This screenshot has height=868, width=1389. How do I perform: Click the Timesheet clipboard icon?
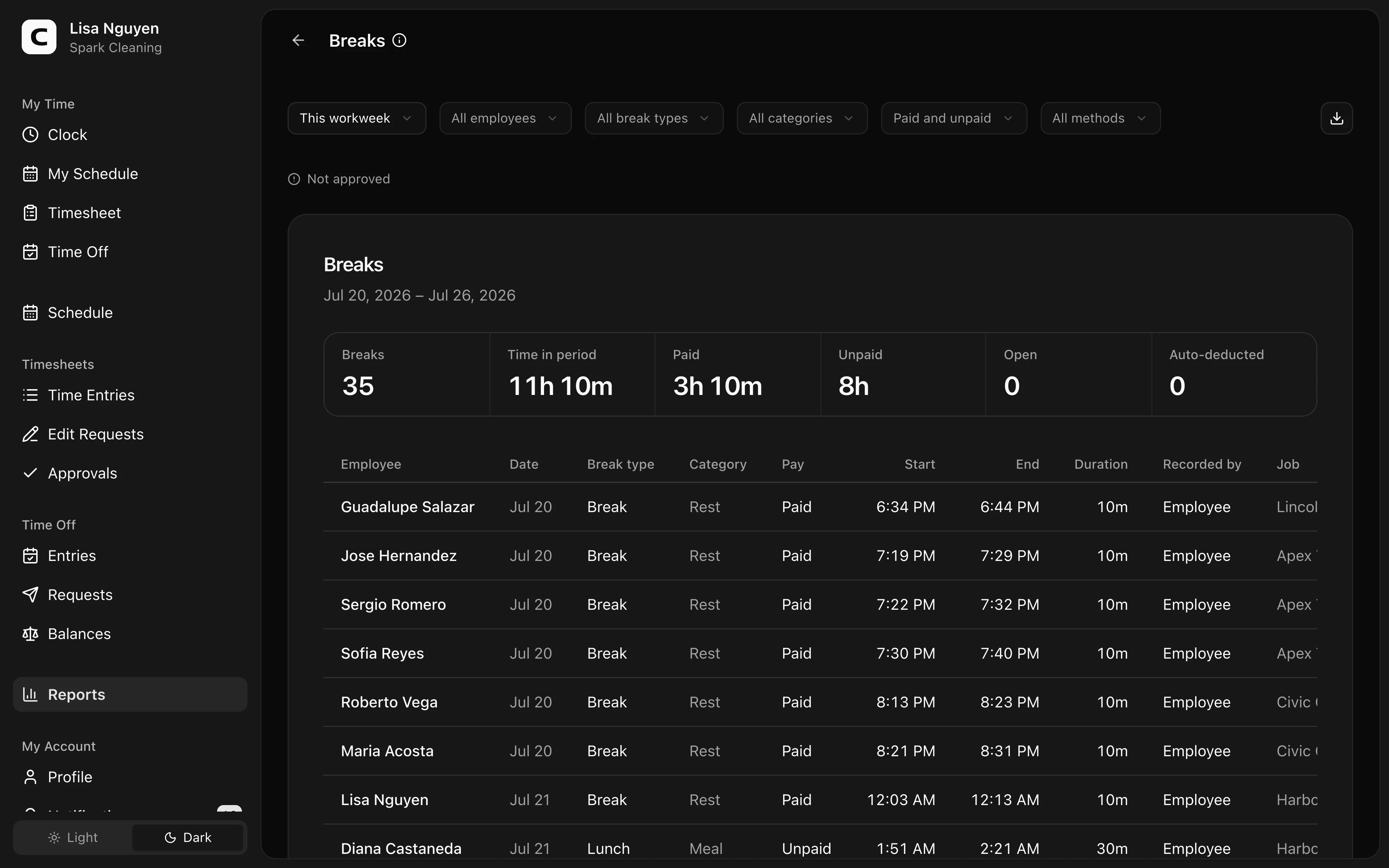[30, 213]
